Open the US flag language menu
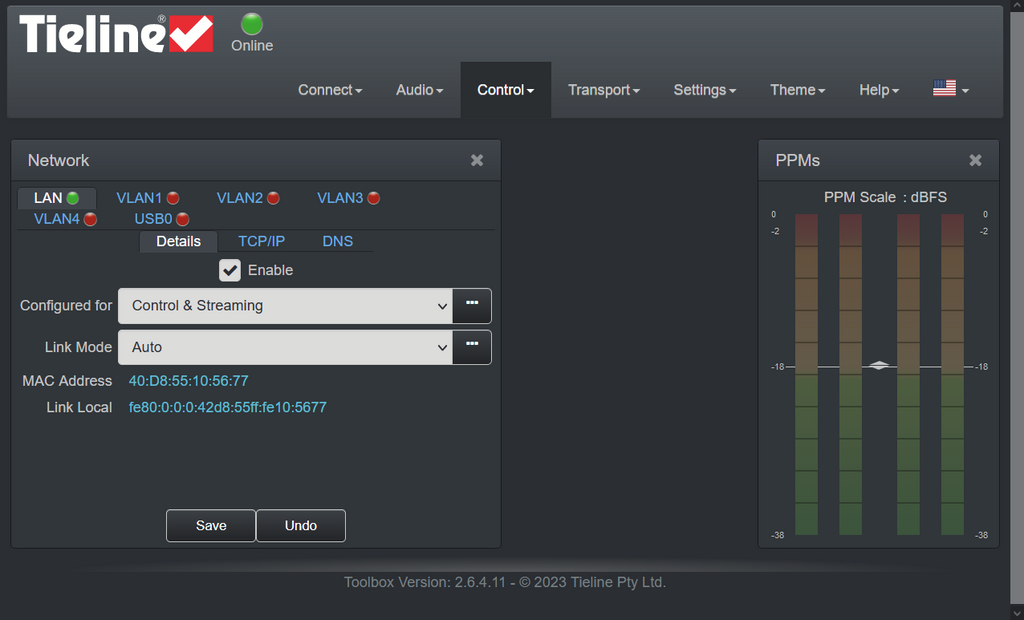This screenshot has height=620, width=1024. 950,89
